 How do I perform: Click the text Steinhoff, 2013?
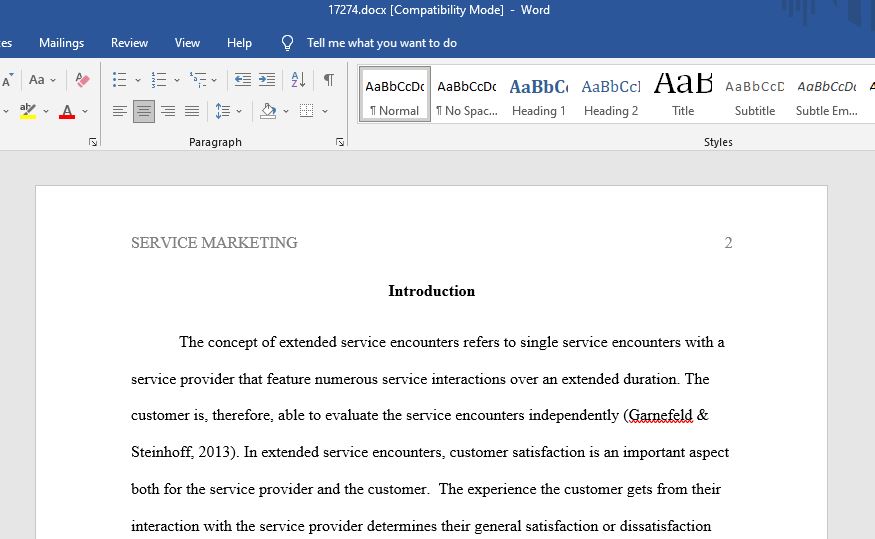[x=180, y=452]
